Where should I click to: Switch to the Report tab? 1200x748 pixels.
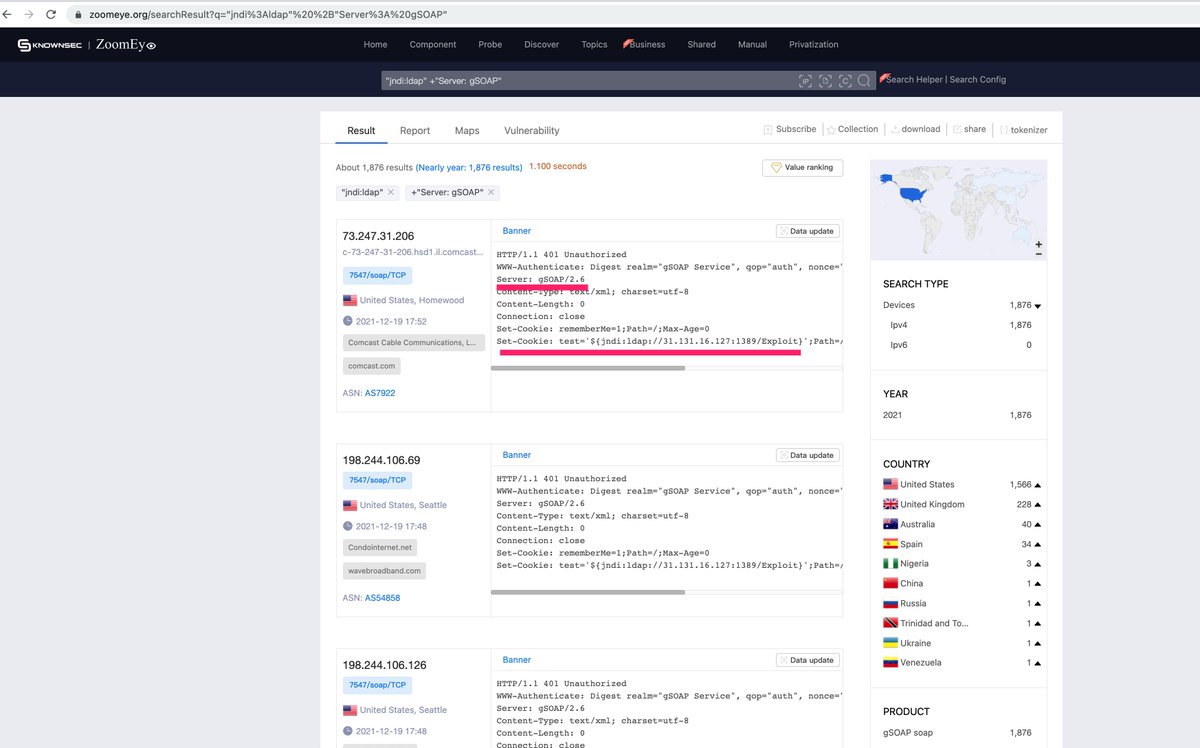415,131
